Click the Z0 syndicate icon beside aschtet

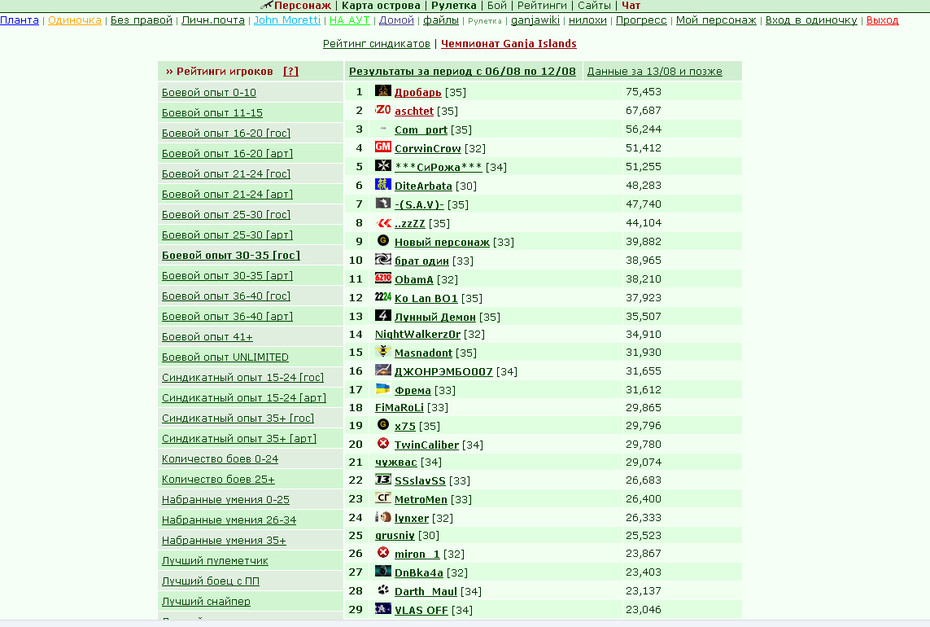(383, 110)
